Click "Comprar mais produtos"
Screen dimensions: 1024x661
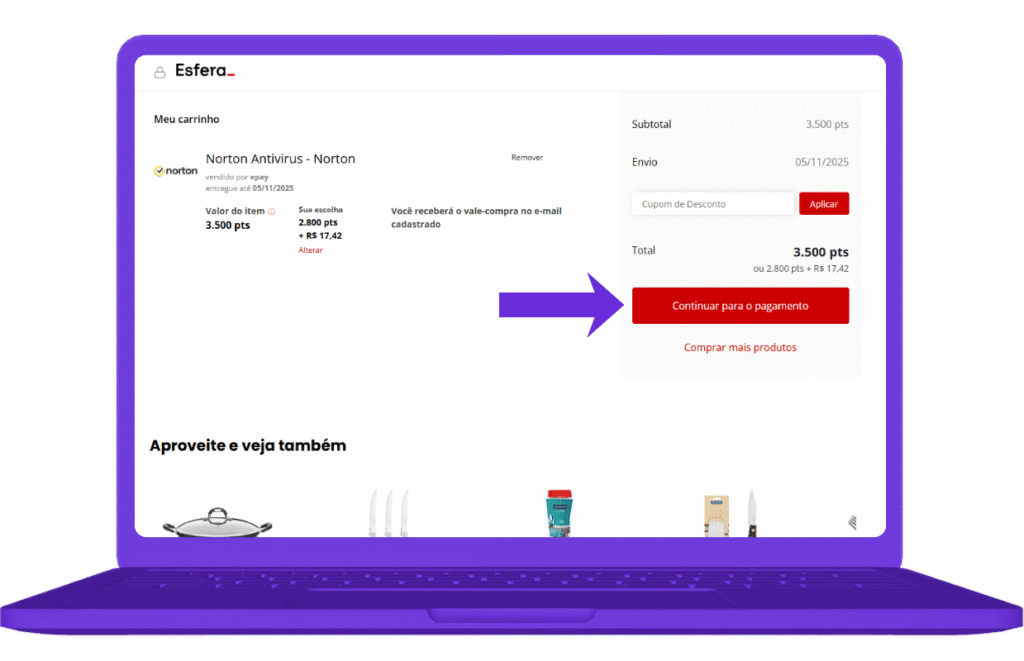click(x=740, y=347)
